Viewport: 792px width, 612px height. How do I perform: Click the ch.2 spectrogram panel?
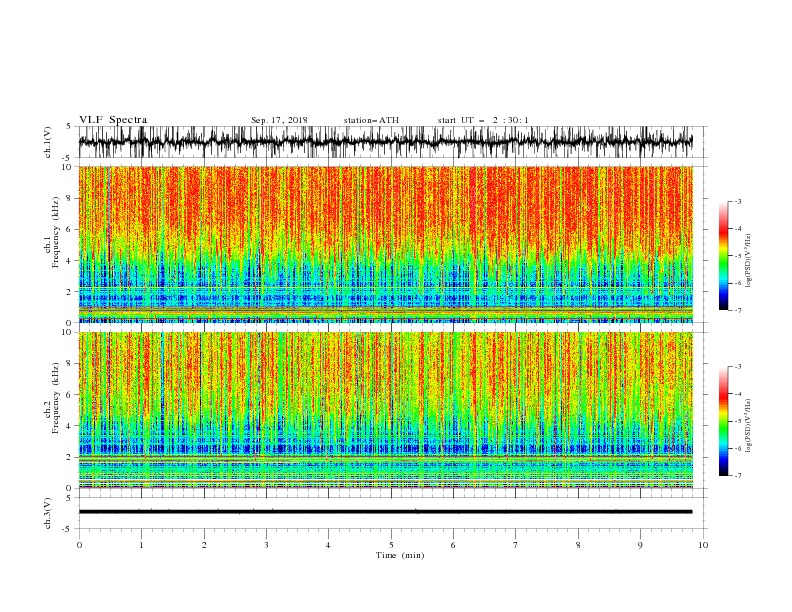385,410
